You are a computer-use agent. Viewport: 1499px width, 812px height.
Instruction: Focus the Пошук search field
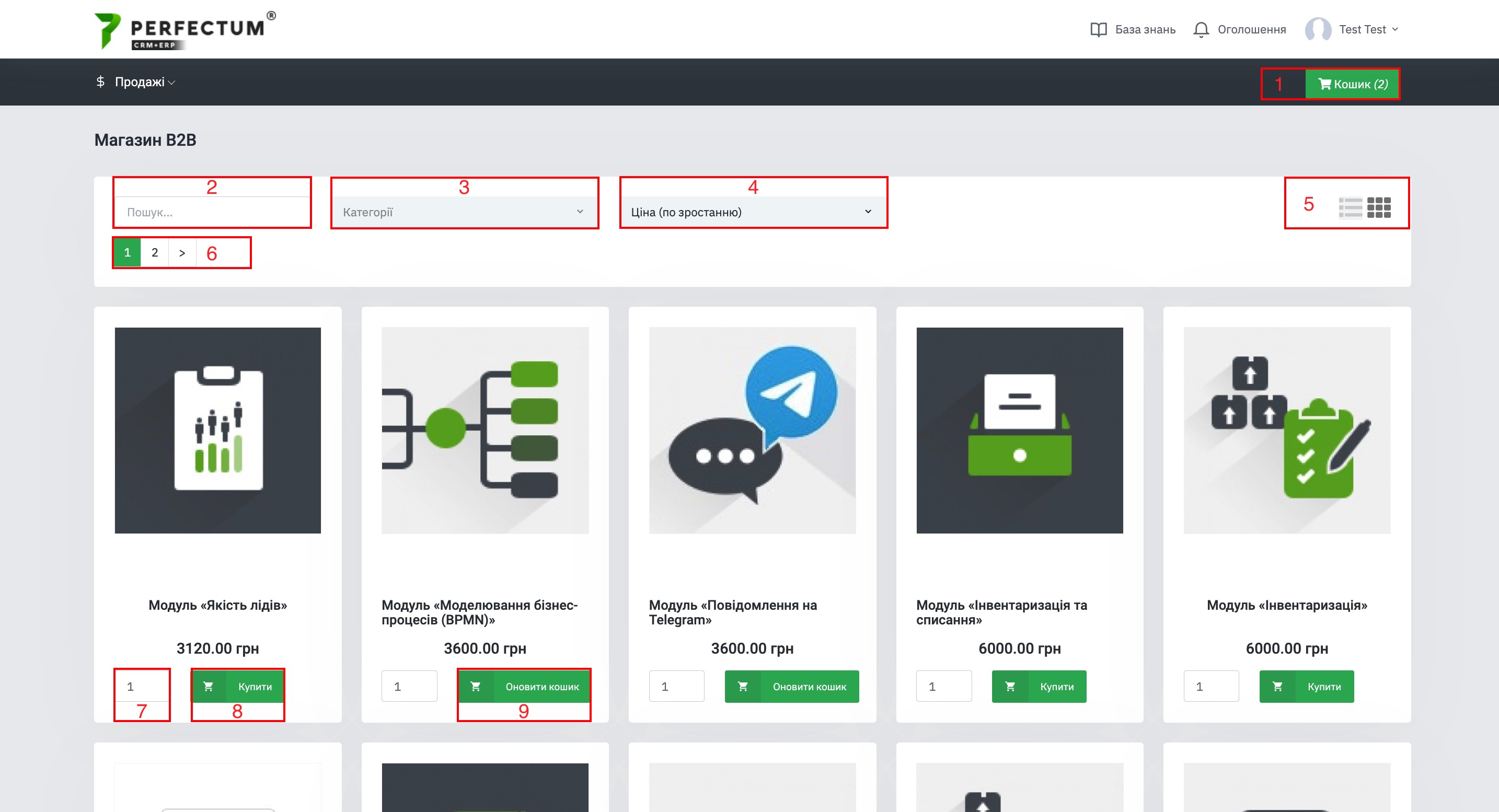212,212
